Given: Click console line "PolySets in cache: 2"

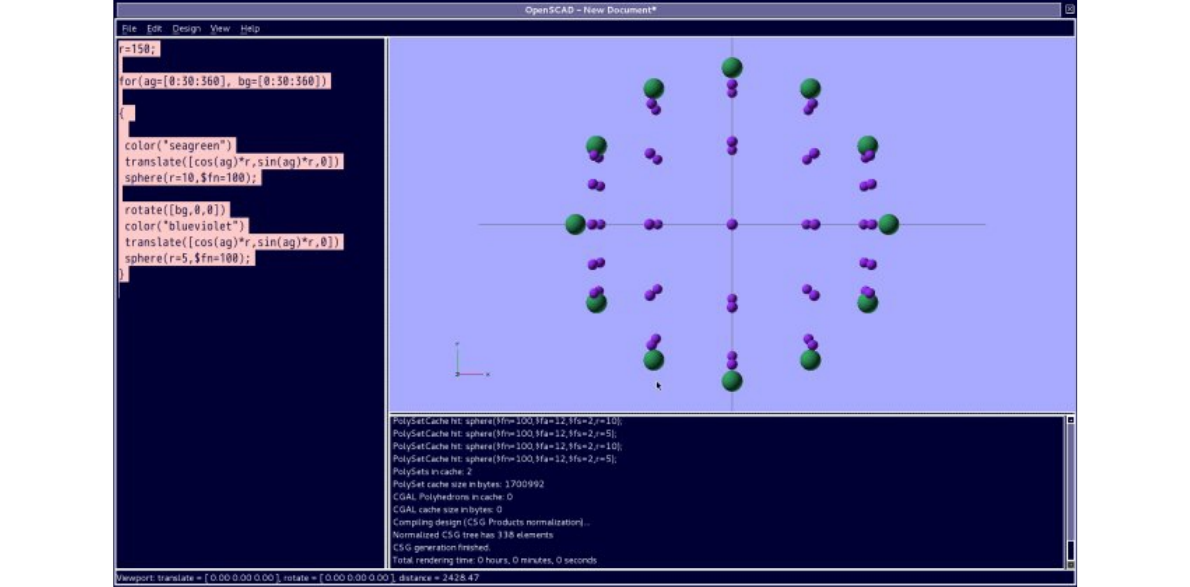Looking at the screenshot, I should (432, 472).
